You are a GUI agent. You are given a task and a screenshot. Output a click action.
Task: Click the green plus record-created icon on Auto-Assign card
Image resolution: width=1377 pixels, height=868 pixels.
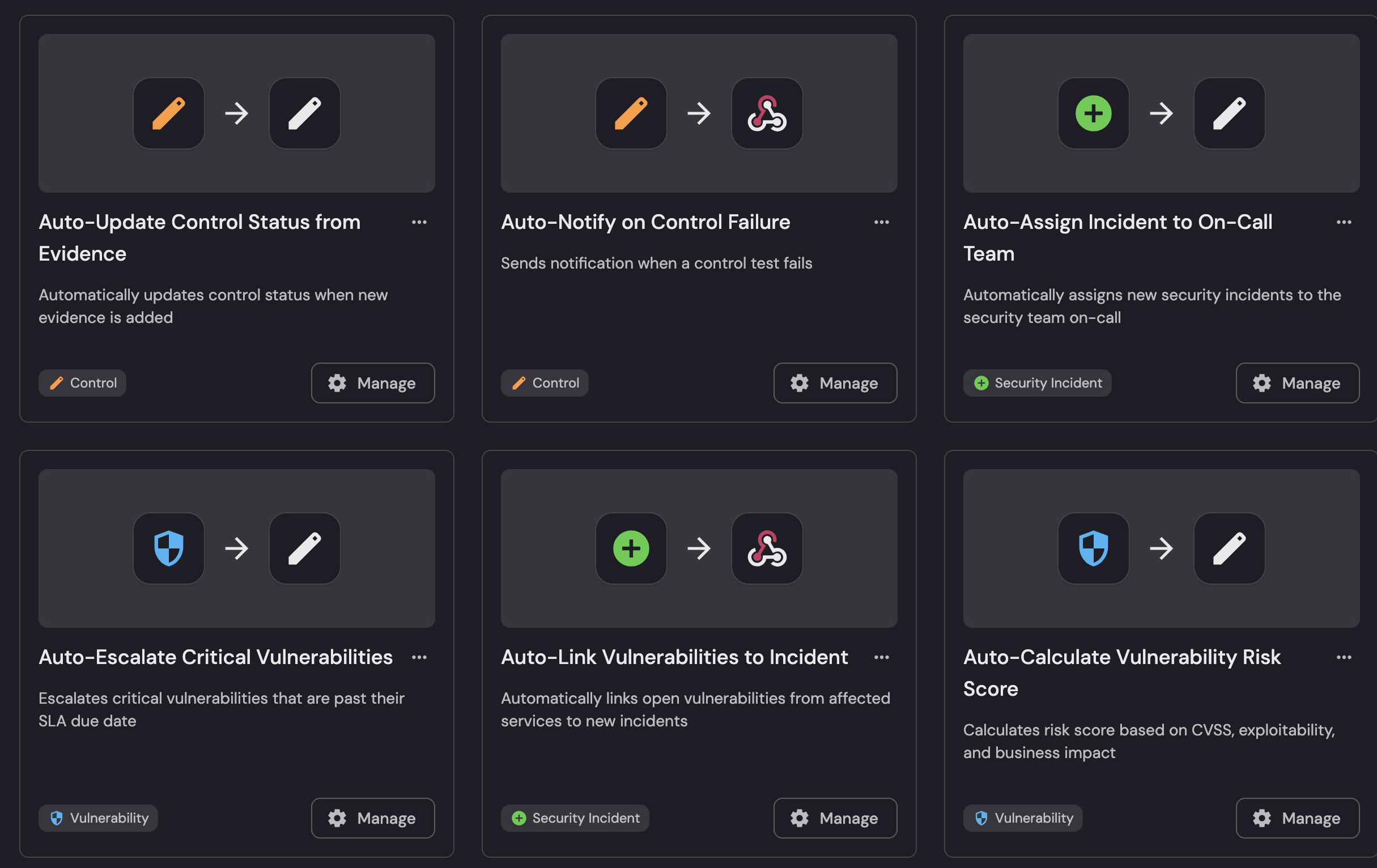(1093, 113)
